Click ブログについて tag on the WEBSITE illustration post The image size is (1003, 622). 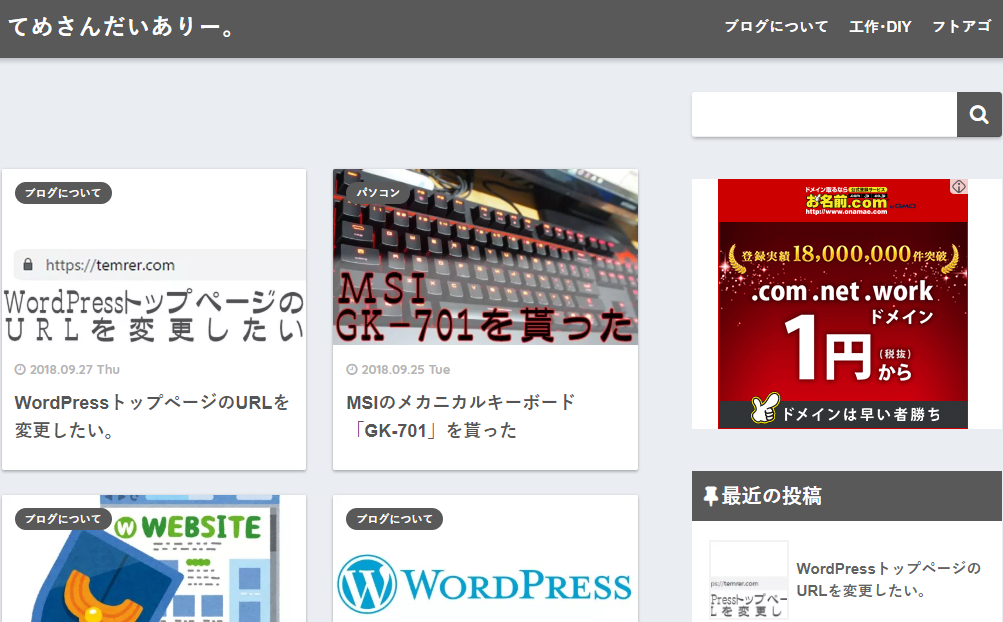pos(63,519)
